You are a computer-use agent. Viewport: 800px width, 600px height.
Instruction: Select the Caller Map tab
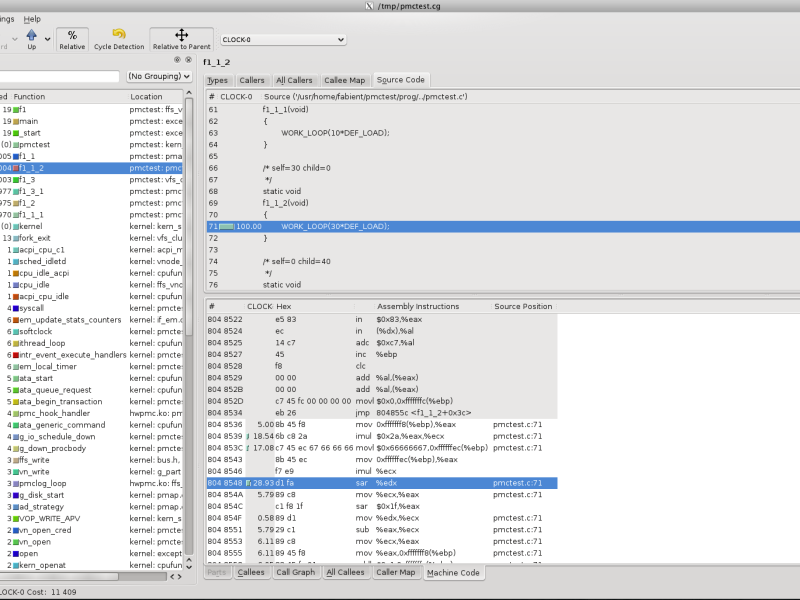tap(395, 572)
